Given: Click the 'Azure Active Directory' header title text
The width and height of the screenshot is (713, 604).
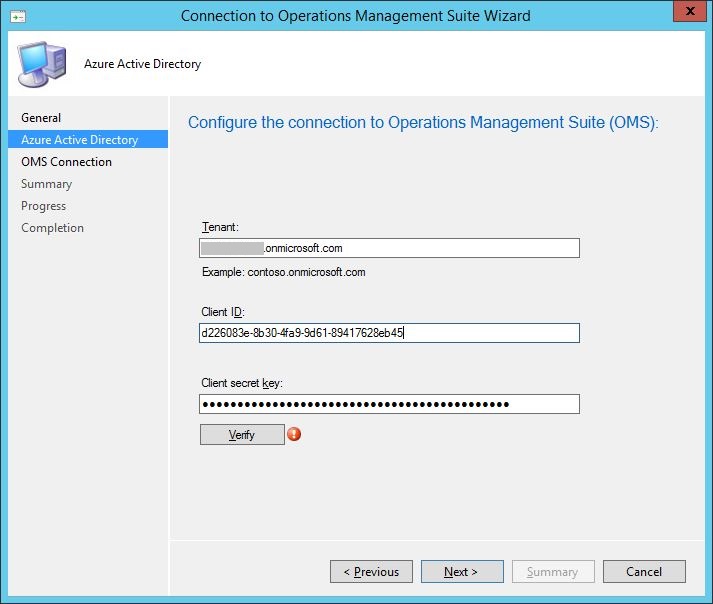Looking at the screenshot, I should 142,64.
